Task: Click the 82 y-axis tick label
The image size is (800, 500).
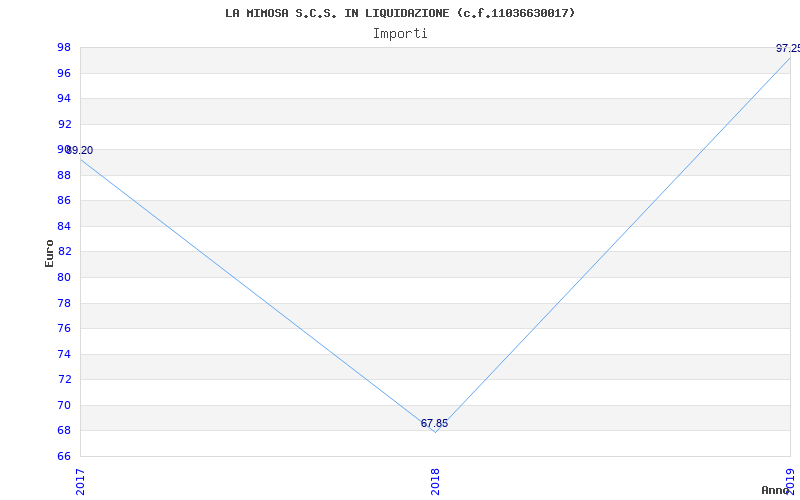Action: click(64, 252)
